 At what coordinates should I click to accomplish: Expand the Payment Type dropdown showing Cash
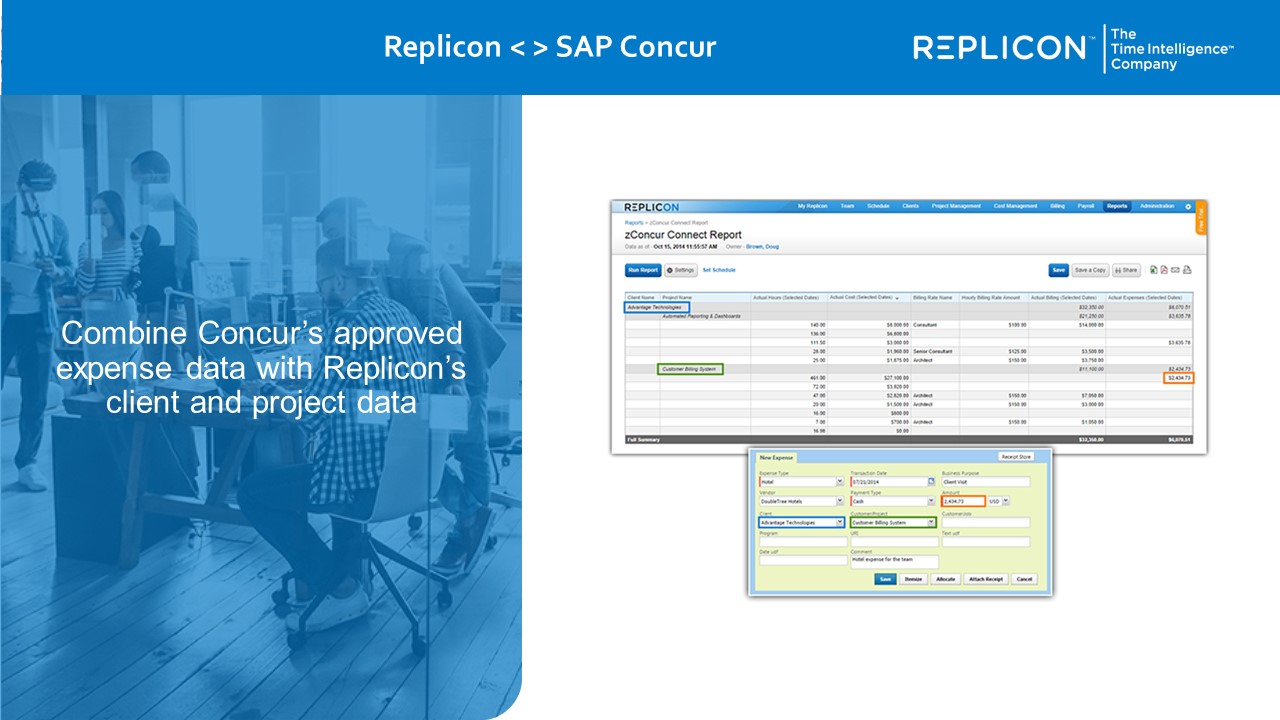pos(931,501)
